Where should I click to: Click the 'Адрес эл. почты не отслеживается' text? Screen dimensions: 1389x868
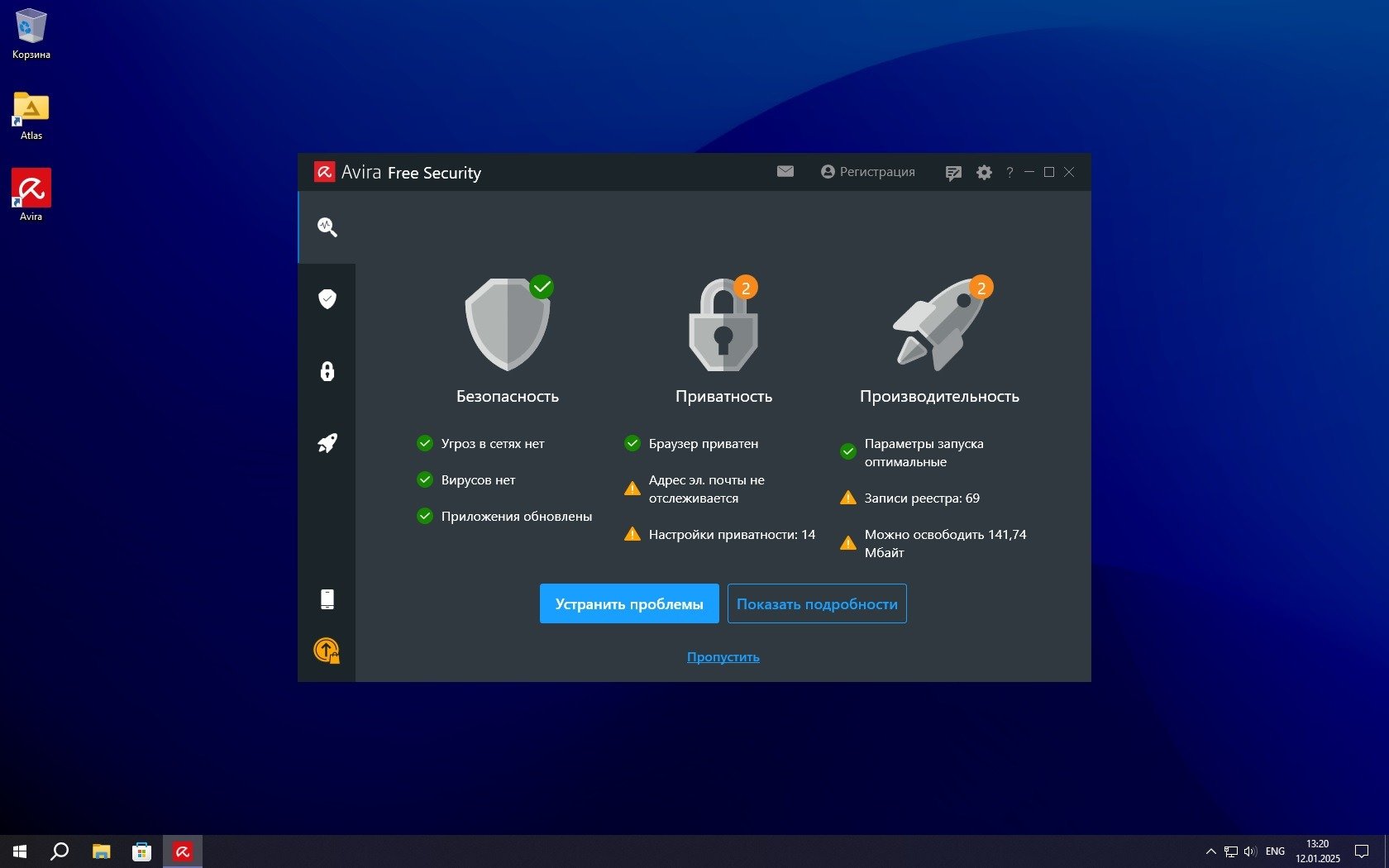click(707, 489)
